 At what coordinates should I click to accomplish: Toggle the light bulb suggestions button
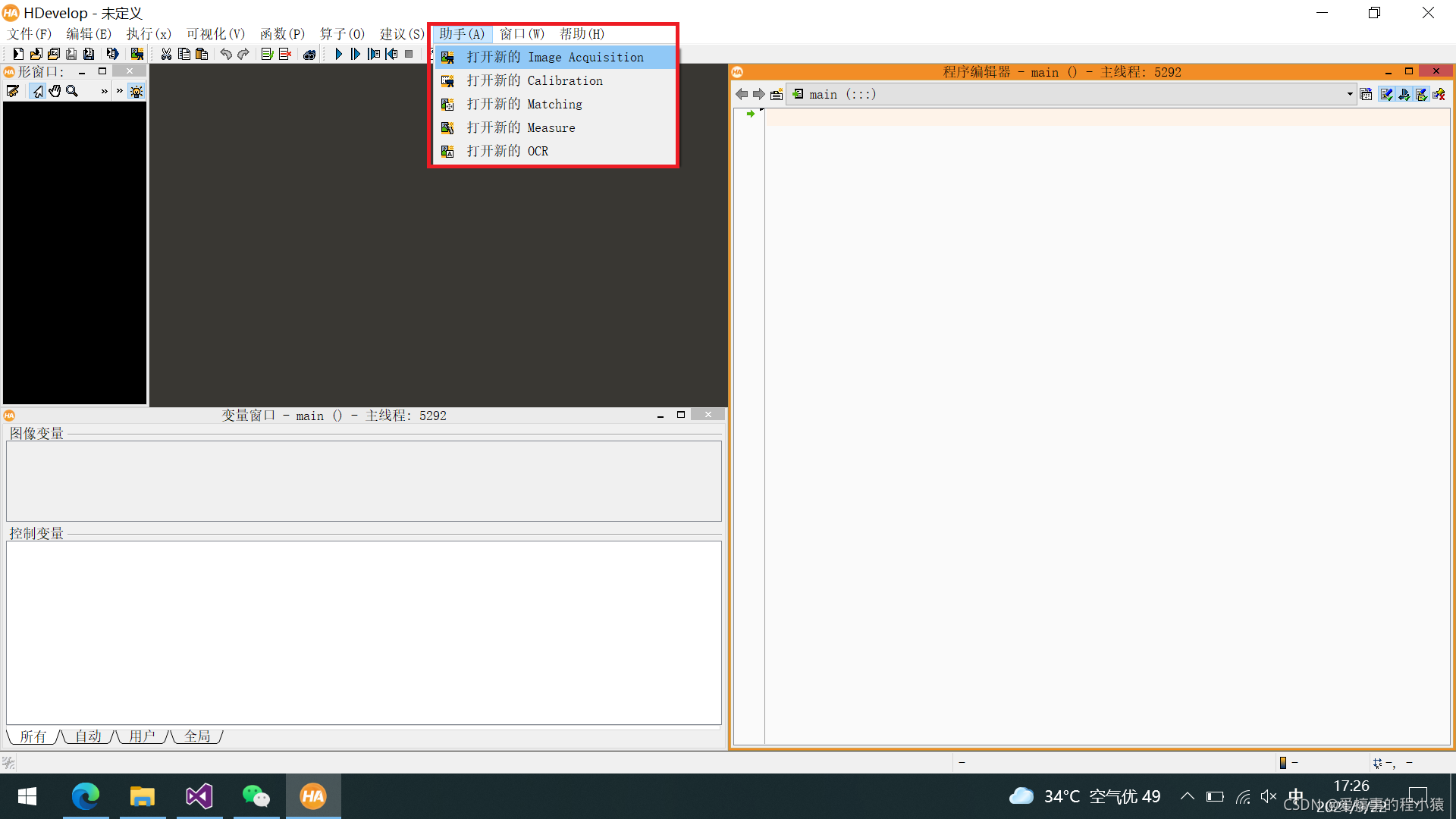pos(136,91)
